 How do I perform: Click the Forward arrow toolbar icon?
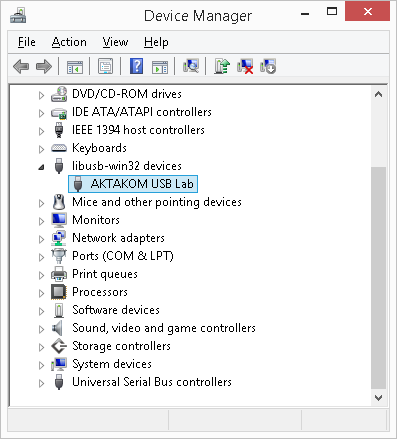pyautogui.click(x=44, y=66)
